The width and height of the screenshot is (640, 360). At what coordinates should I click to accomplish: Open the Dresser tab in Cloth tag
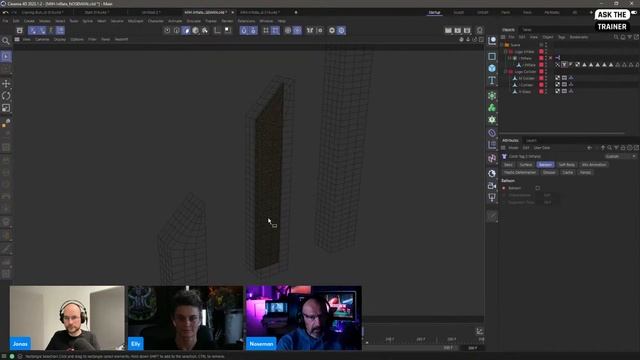549,172
